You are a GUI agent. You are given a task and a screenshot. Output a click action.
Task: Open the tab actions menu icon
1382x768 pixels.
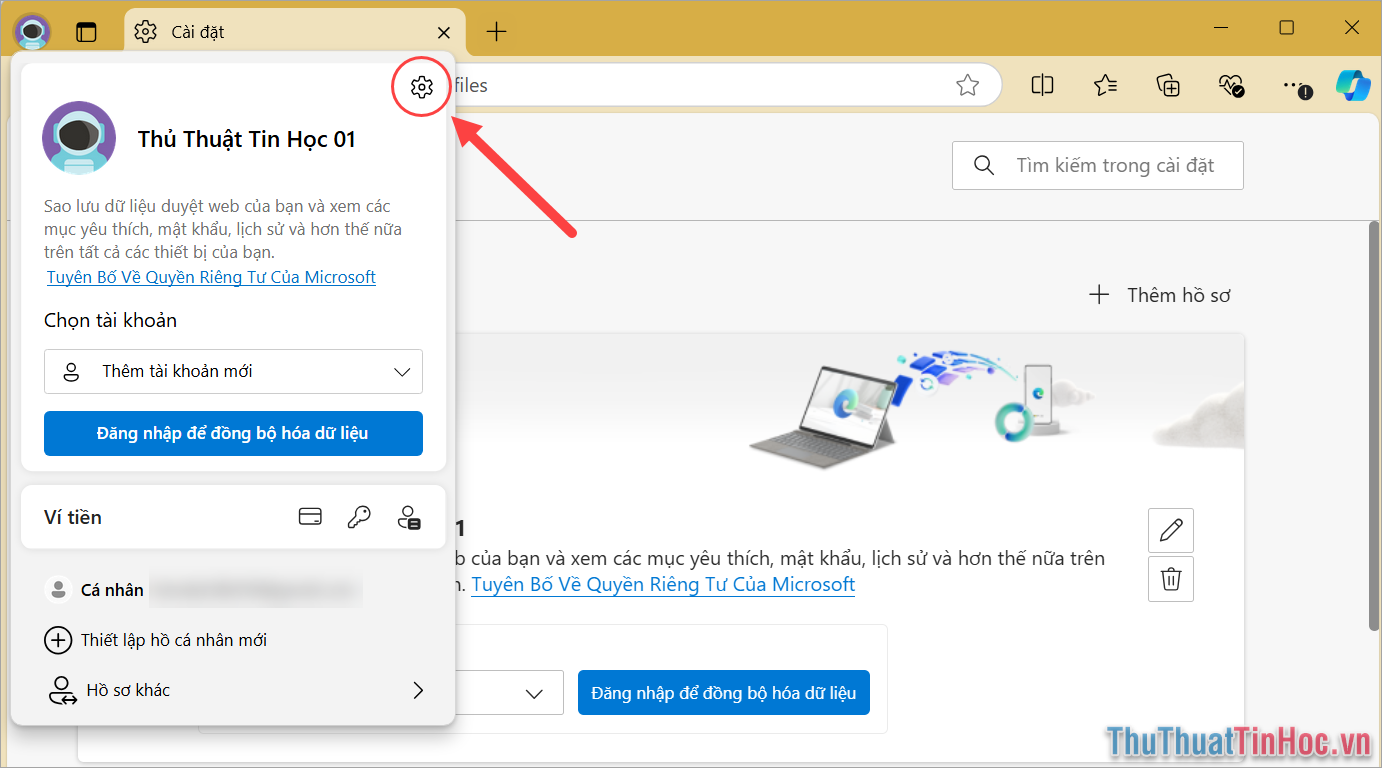(x=87, y=32)
